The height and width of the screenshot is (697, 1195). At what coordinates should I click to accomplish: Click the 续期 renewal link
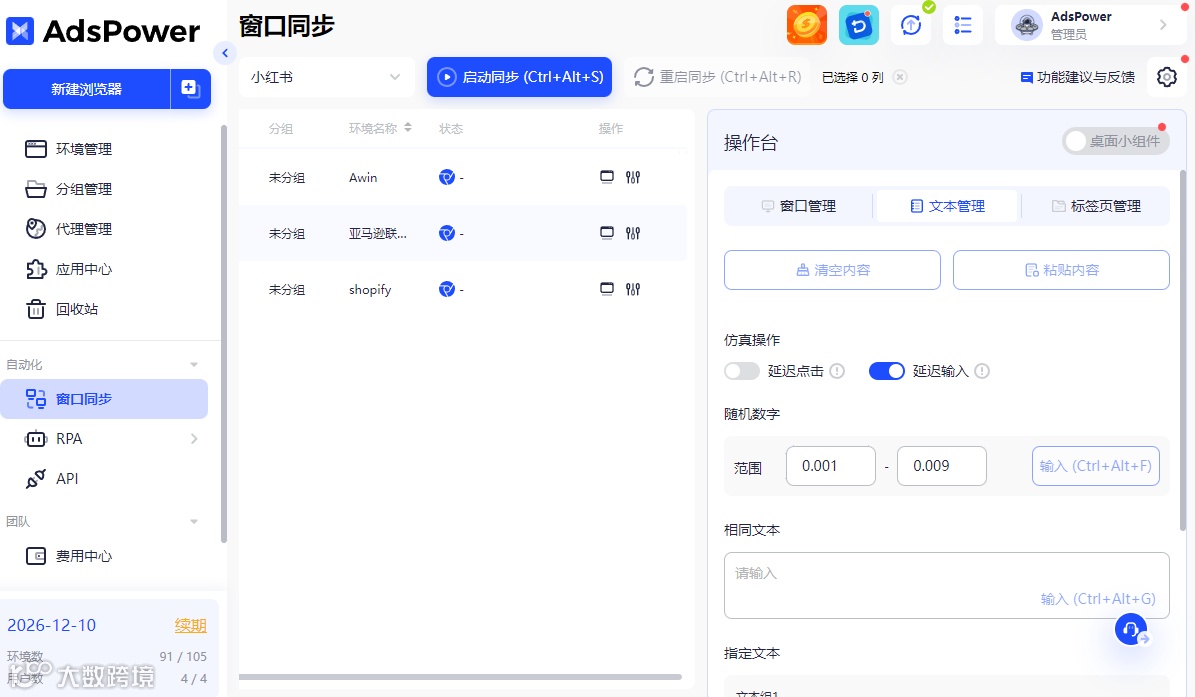(x=191, y=625)
